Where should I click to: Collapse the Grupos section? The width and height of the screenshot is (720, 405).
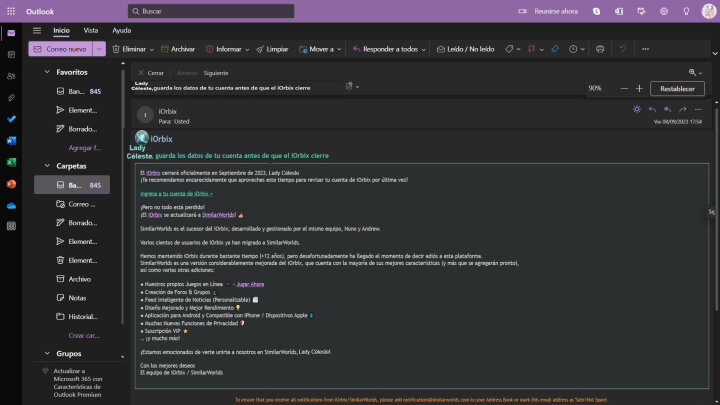click(x=47, y=354)
